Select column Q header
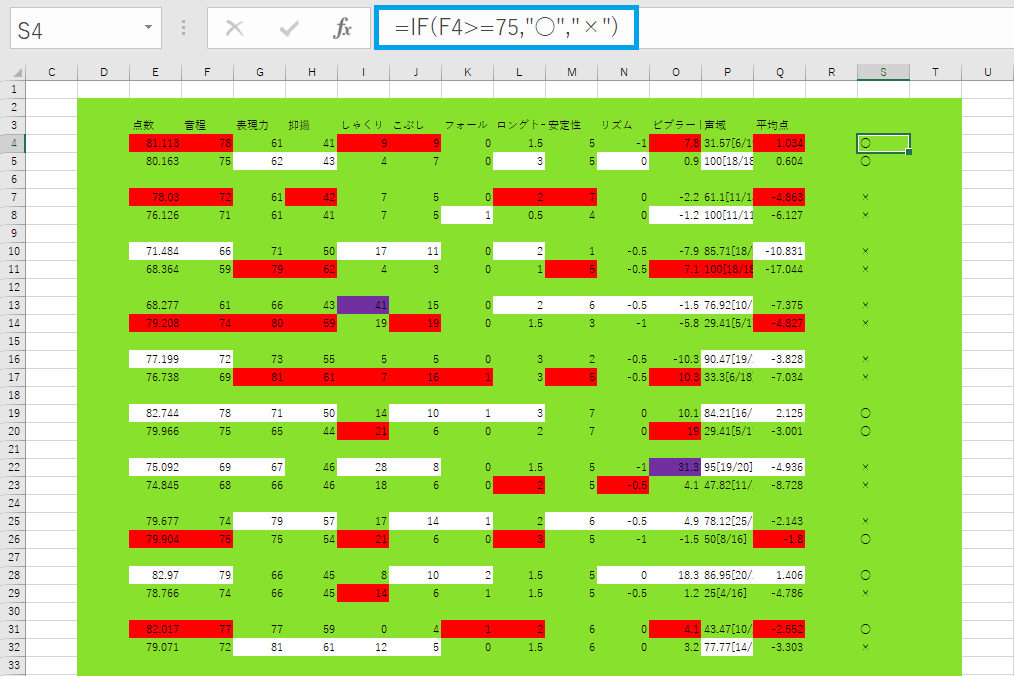This screenshot has height=676, width=1014. tap(780, 72)
